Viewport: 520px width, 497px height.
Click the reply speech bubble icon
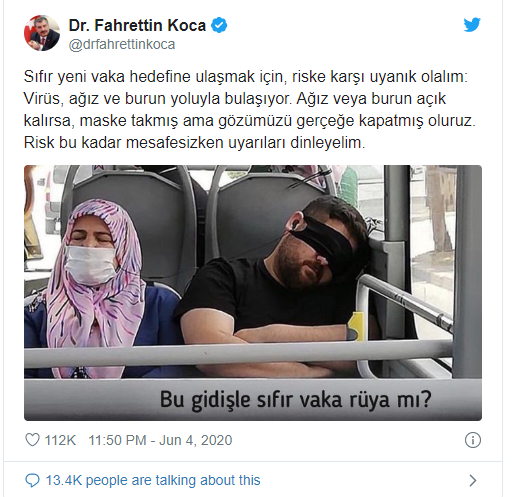(32, 480)
